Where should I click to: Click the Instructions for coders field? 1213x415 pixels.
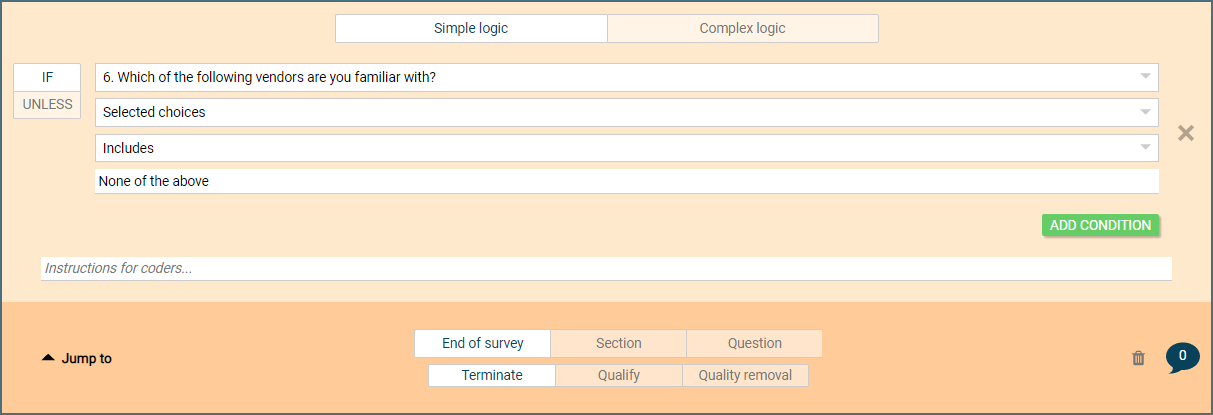[605, 268]
